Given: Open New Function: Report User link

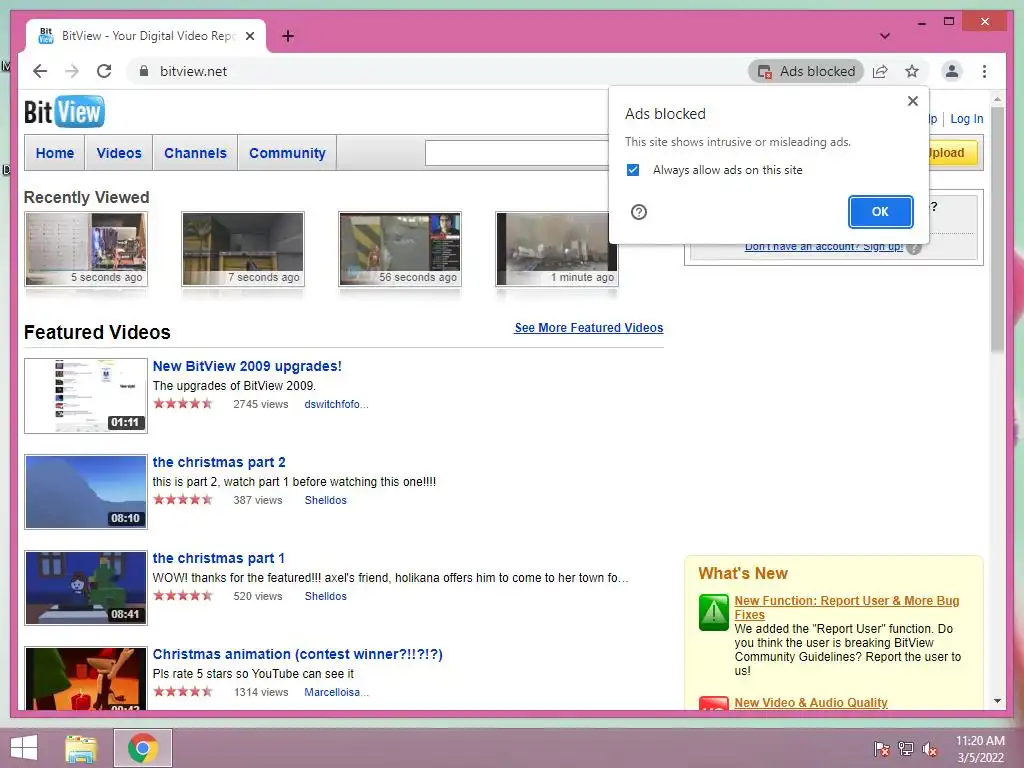Looking at the screenshot, I should coord(846,607).
